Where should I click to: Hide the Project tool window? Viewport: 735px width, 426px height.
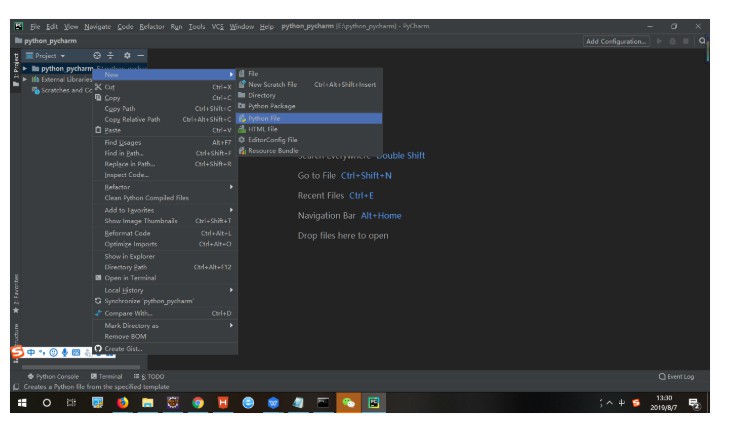tap(141, 55)
